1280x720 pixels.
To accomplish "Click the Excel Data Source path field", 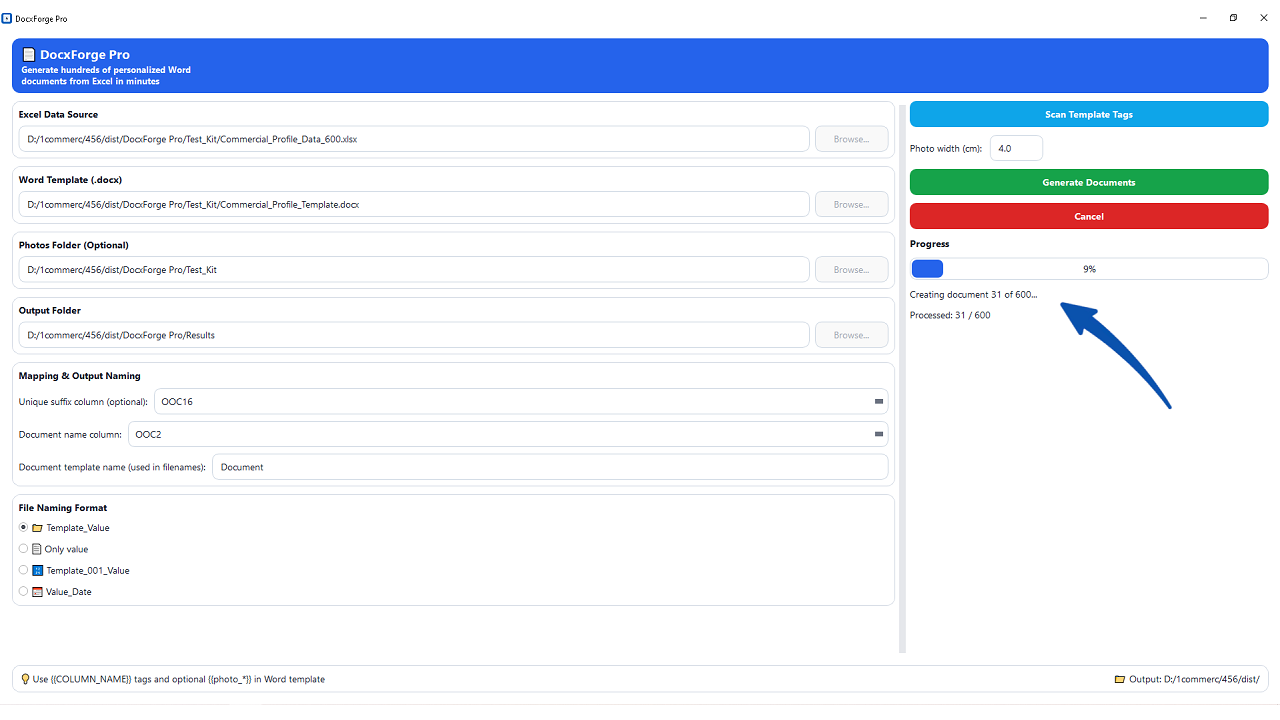I will [414, 139].
